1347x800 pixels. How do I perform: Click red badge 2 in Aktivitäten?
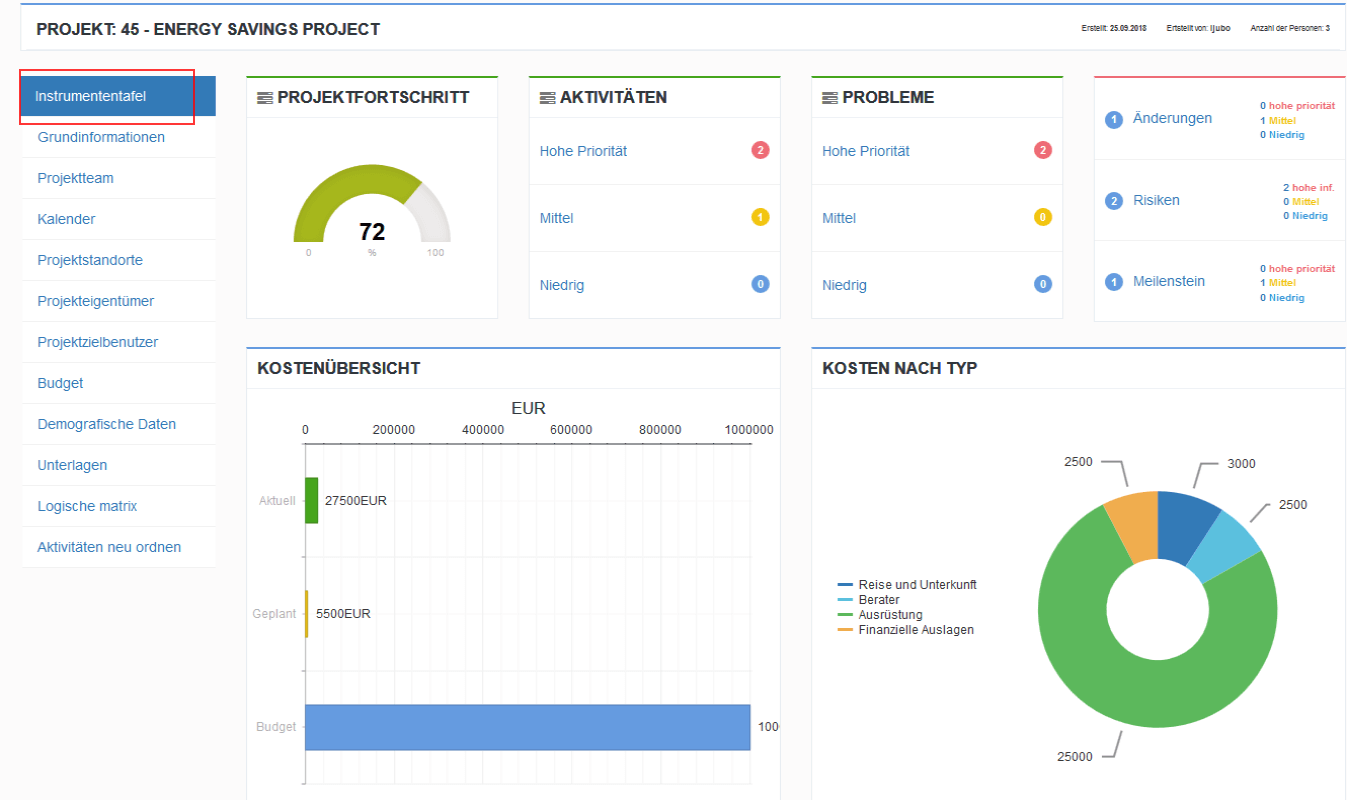[x=760, y=151]
